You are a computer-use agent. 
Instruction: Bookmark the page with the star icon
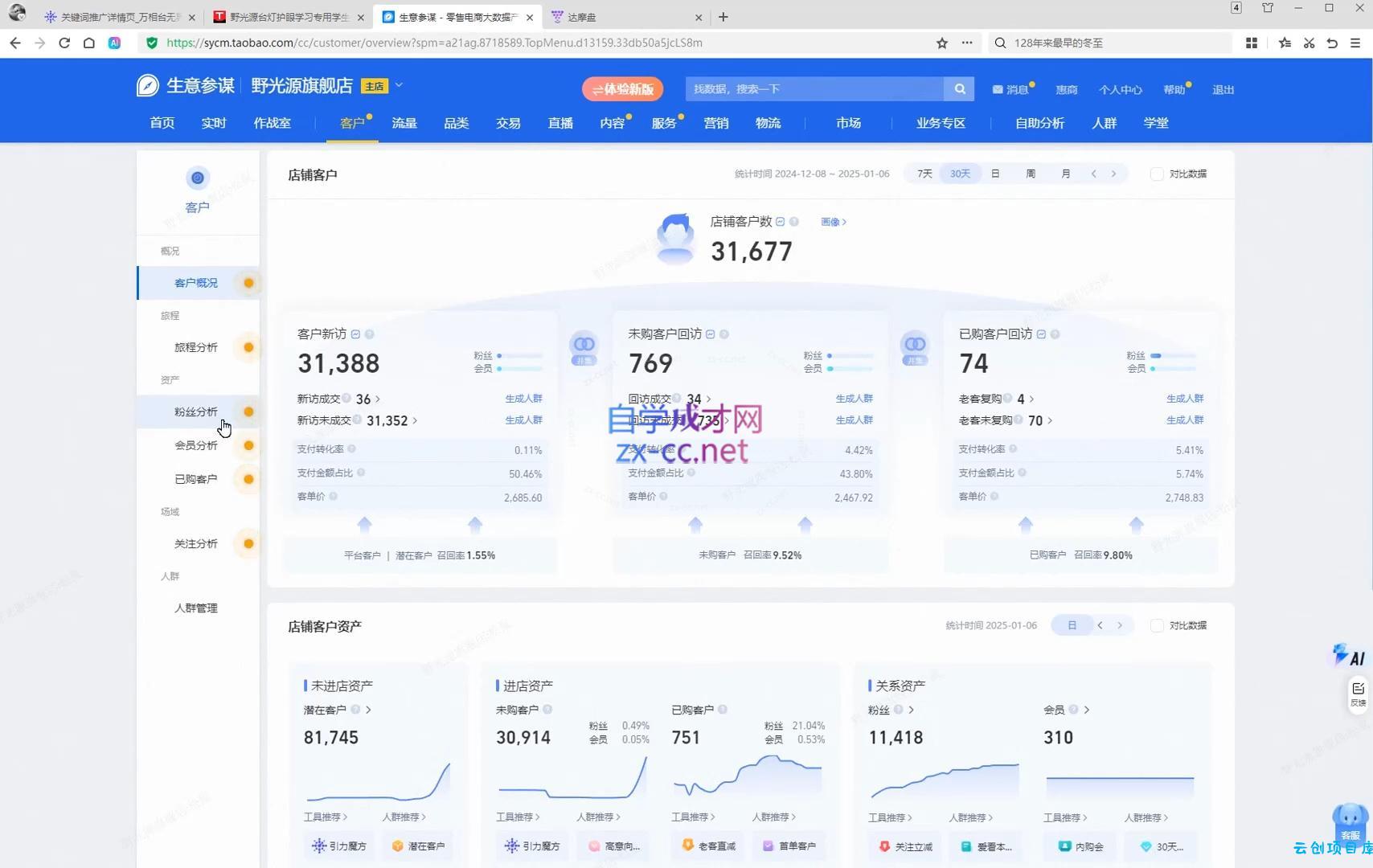click(942, 43)
